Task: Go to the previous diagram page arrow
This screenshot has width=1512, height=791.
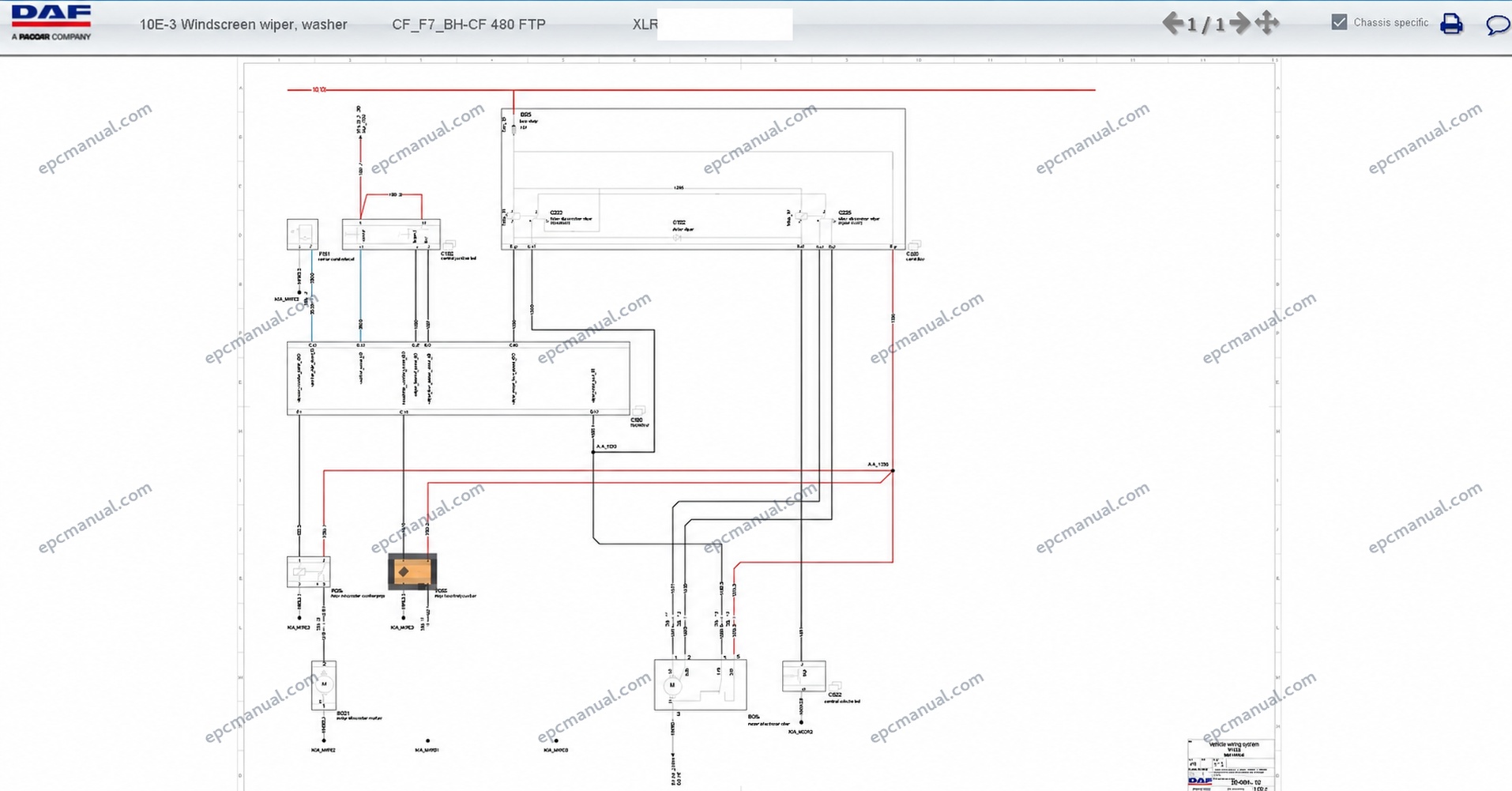Action: [x=1172, y=23]
